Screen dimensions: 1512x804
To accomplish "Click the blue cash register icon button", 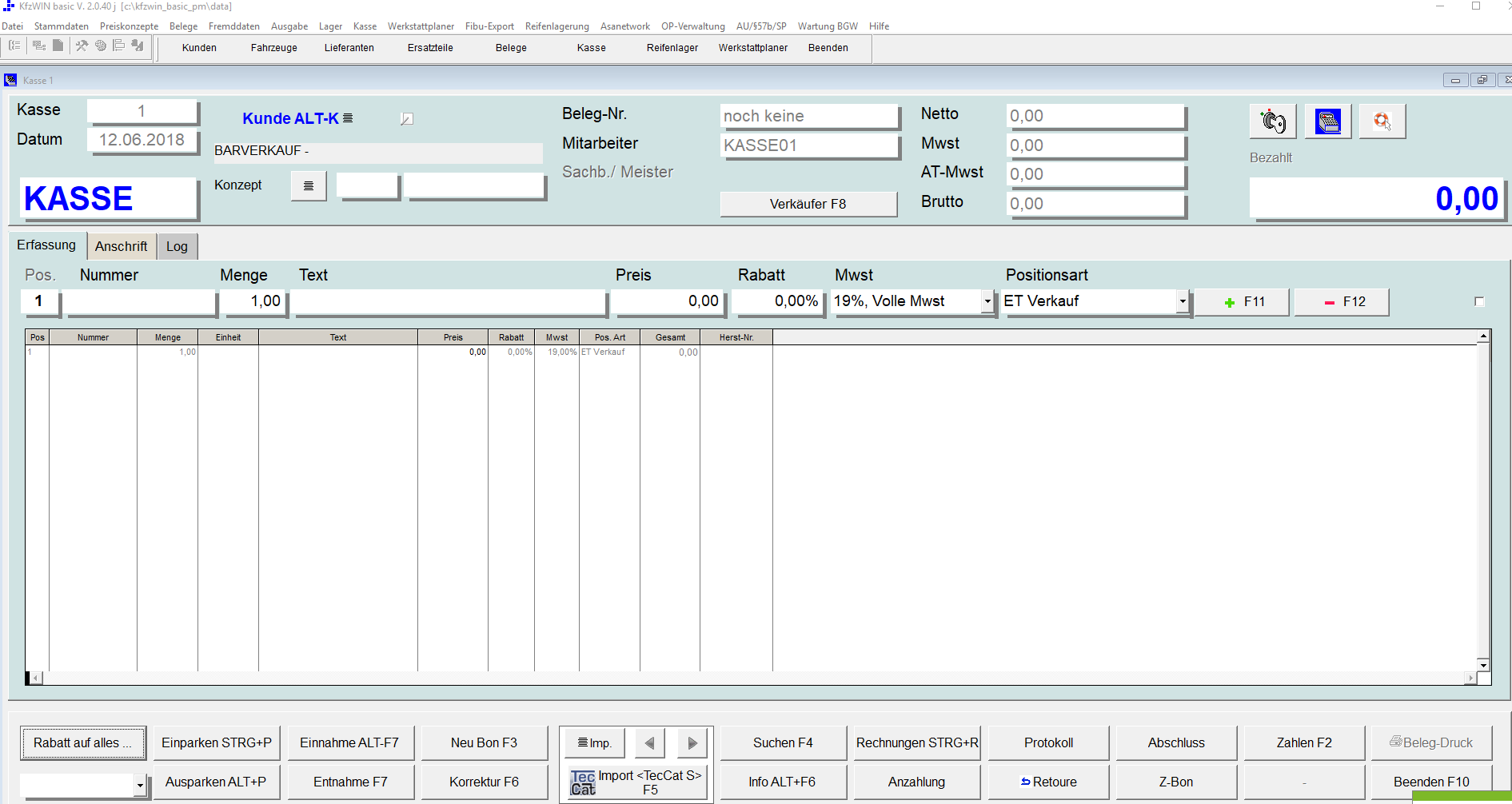I will click(x=1328, y=121).
